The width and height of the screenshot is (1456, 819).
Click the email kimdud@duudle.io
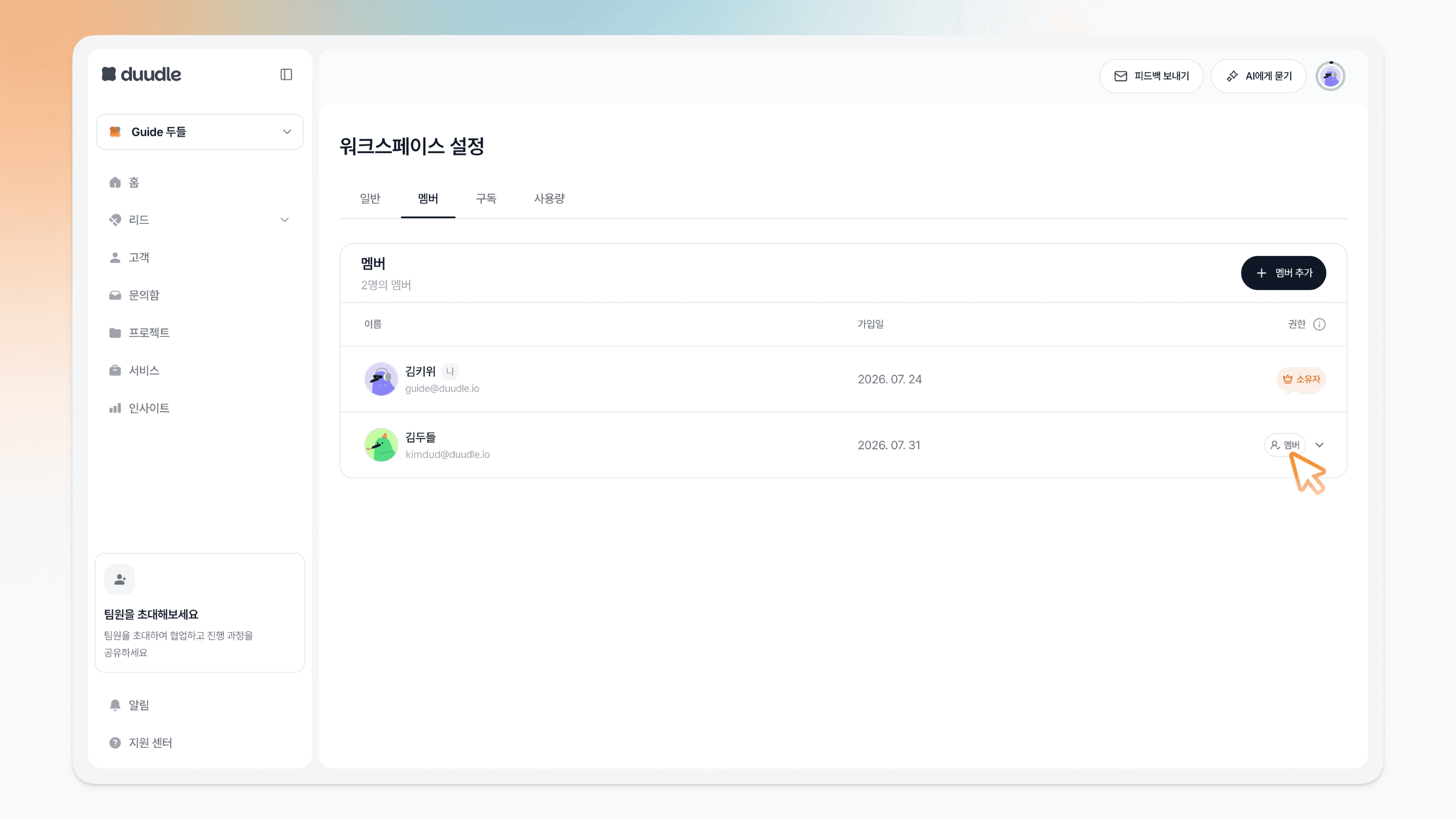448,455
